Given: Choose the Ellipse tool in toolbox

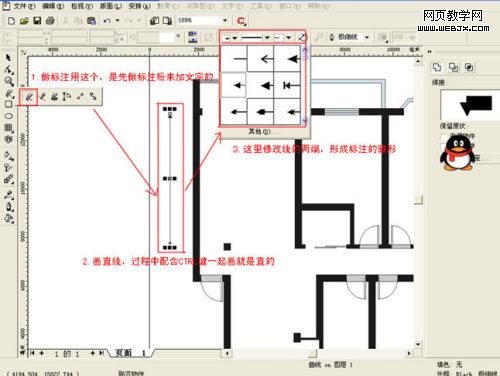Looking at the screenshot, I should (8, 116).
